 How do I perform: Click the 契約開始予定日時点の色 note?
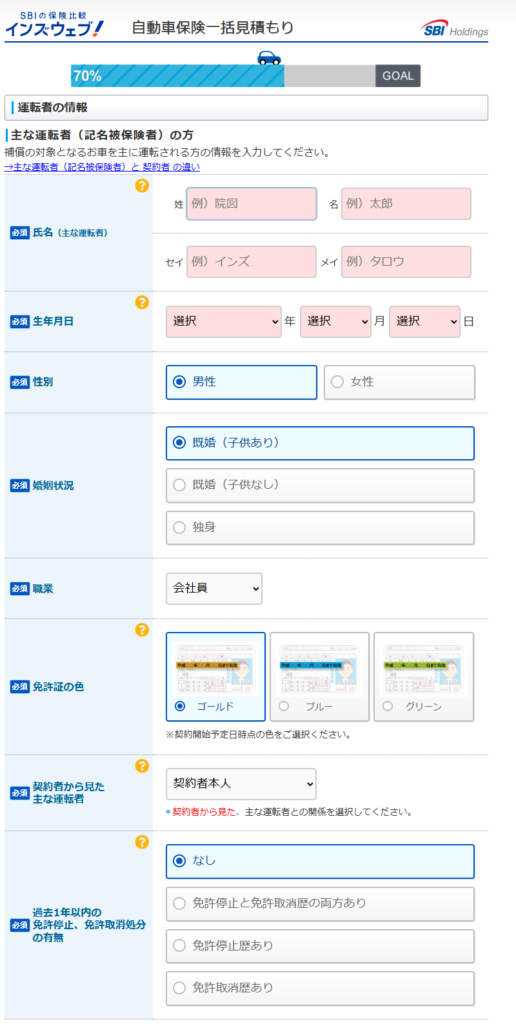point(259,735)
